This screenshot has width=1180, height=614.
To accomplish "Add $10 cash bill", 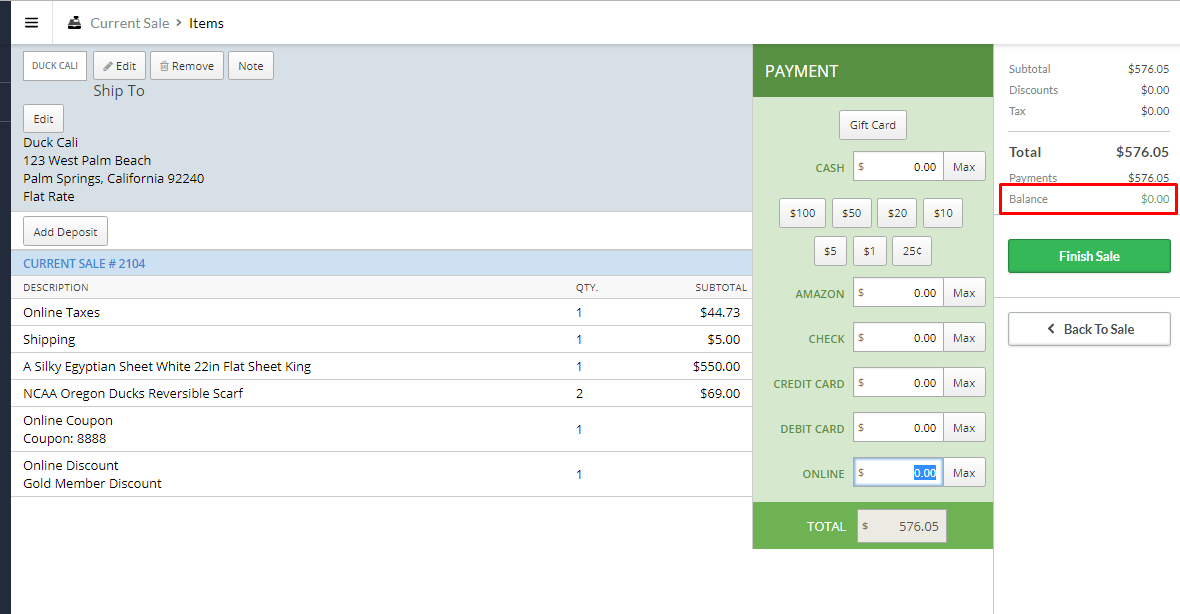I will pos(943,213).
